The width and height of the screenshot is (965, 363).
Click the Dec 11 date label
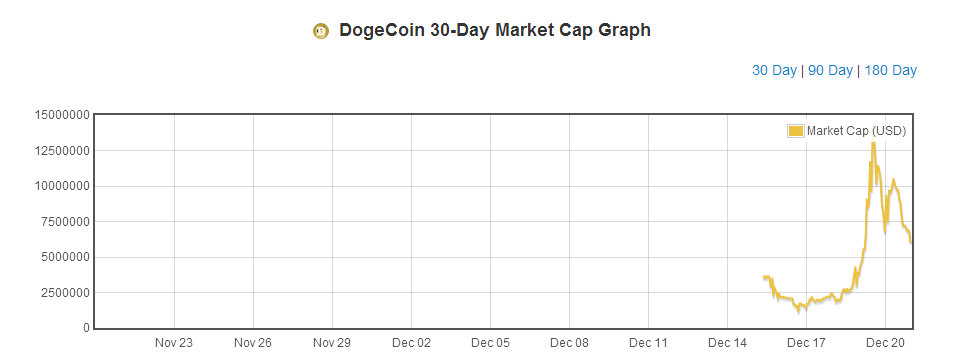point(648,343)
